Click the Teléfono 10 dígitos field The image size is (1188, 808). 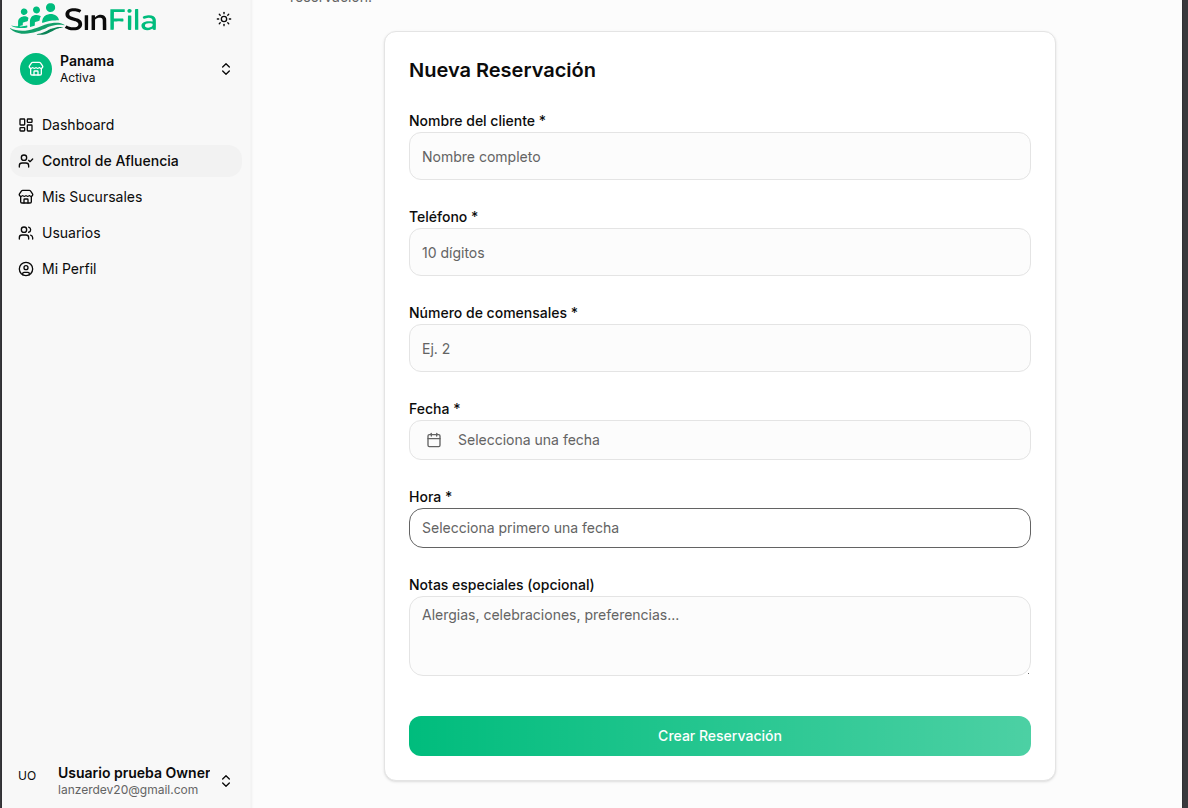click(x=719, y=253)
